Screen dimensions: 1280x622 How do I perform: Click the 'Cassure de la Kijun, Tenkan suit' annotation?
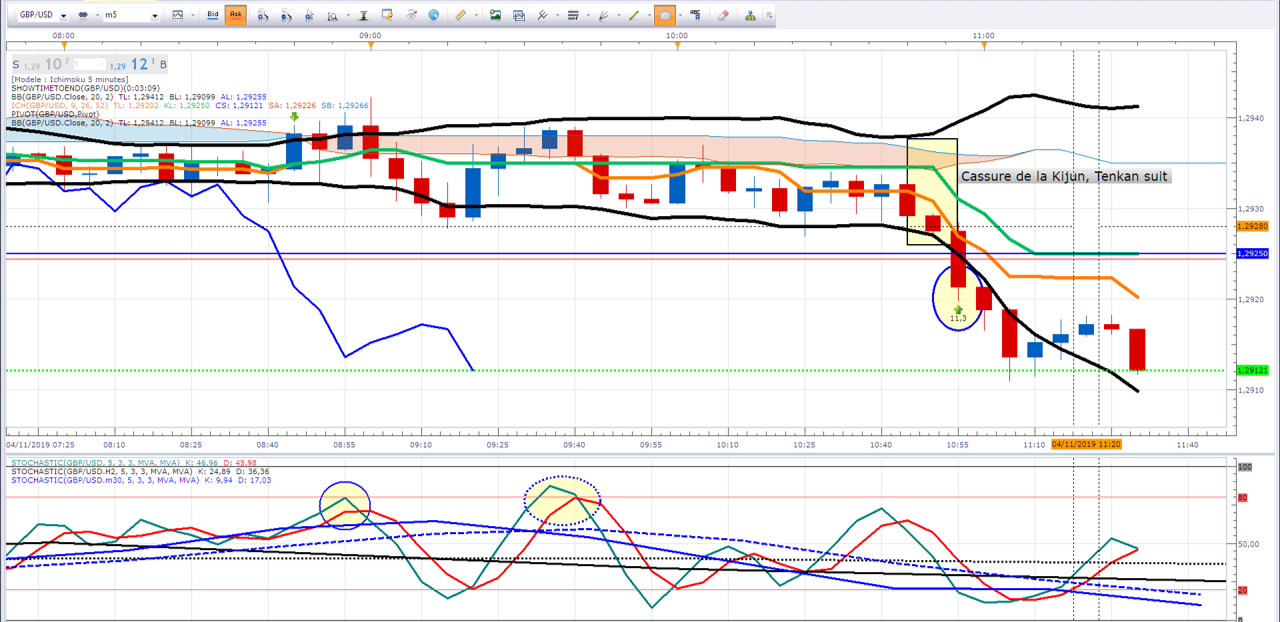1064,176
